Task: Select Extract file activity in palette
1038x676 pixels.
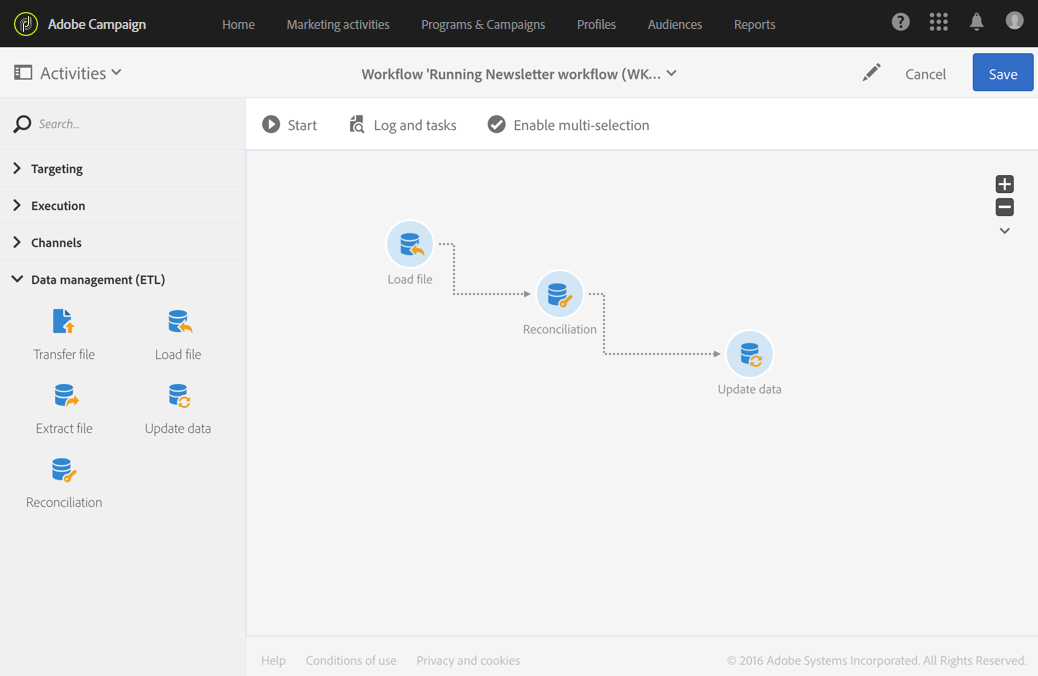Action: [x=64, y=409]
